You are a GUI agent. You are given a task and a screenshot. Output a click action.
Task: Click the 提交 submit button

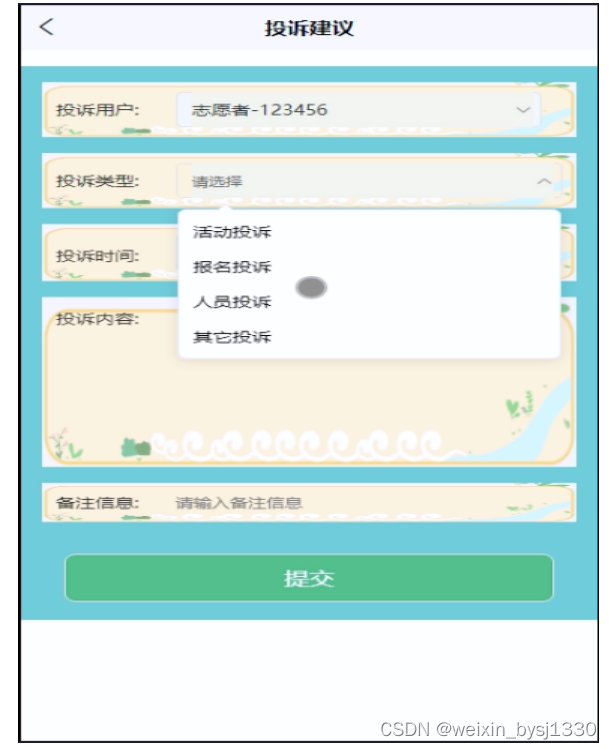309,578
